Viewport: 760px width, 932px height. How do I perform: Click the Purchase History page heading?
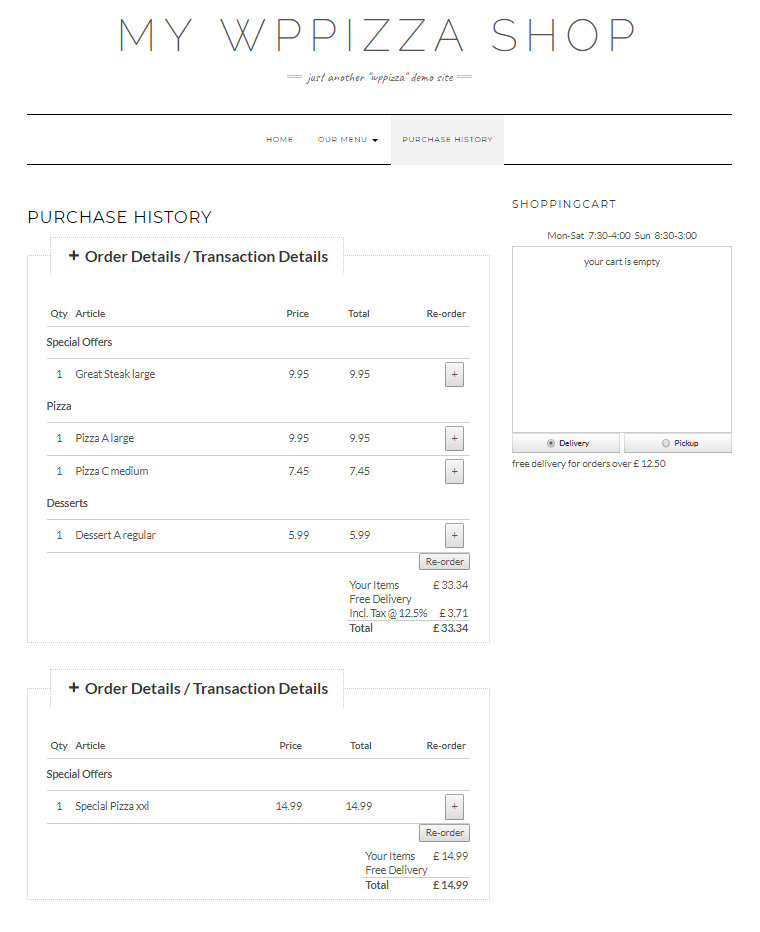(x=119, y=218)
